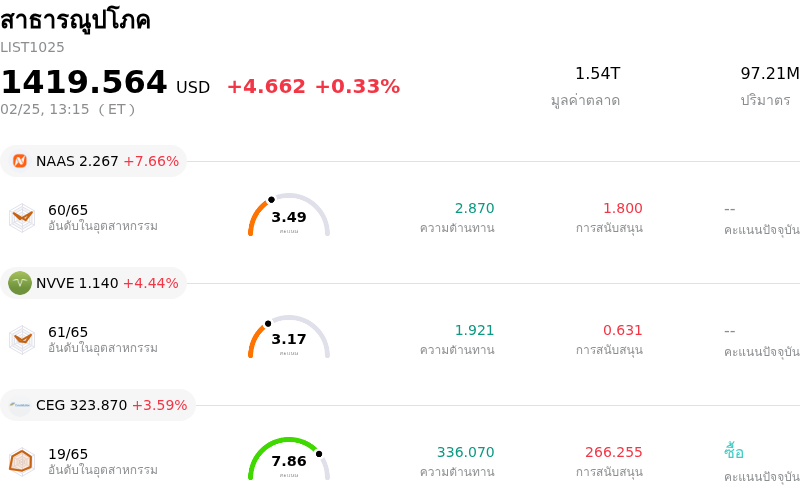Image resolution: width=800 pixels, height=499 pixels.
Task: Click the CEG company logo icon
Action: pyautogui.click(x=20, y=405)
